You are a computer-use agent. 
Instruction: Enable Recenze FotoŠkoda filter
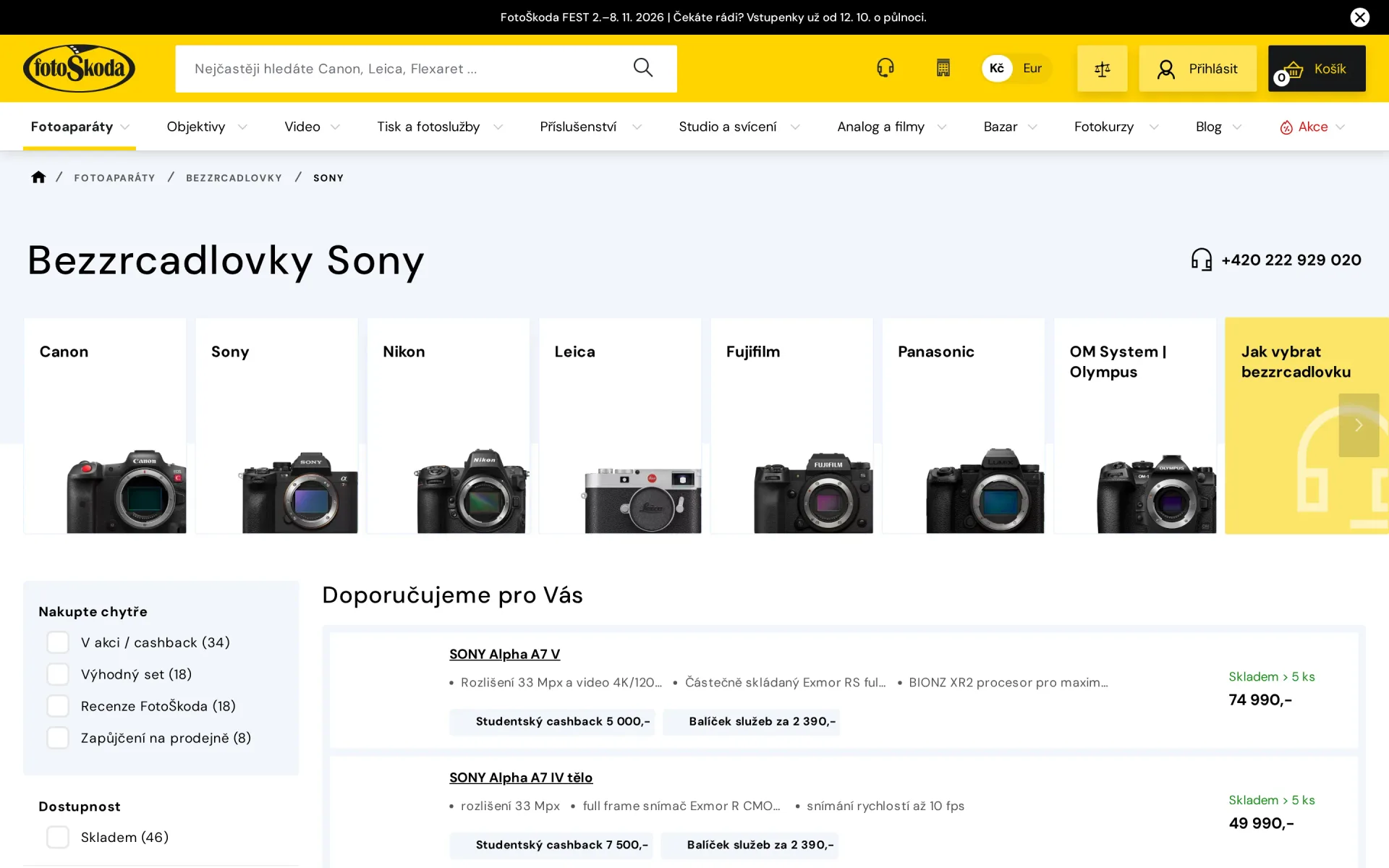point(58,706)
